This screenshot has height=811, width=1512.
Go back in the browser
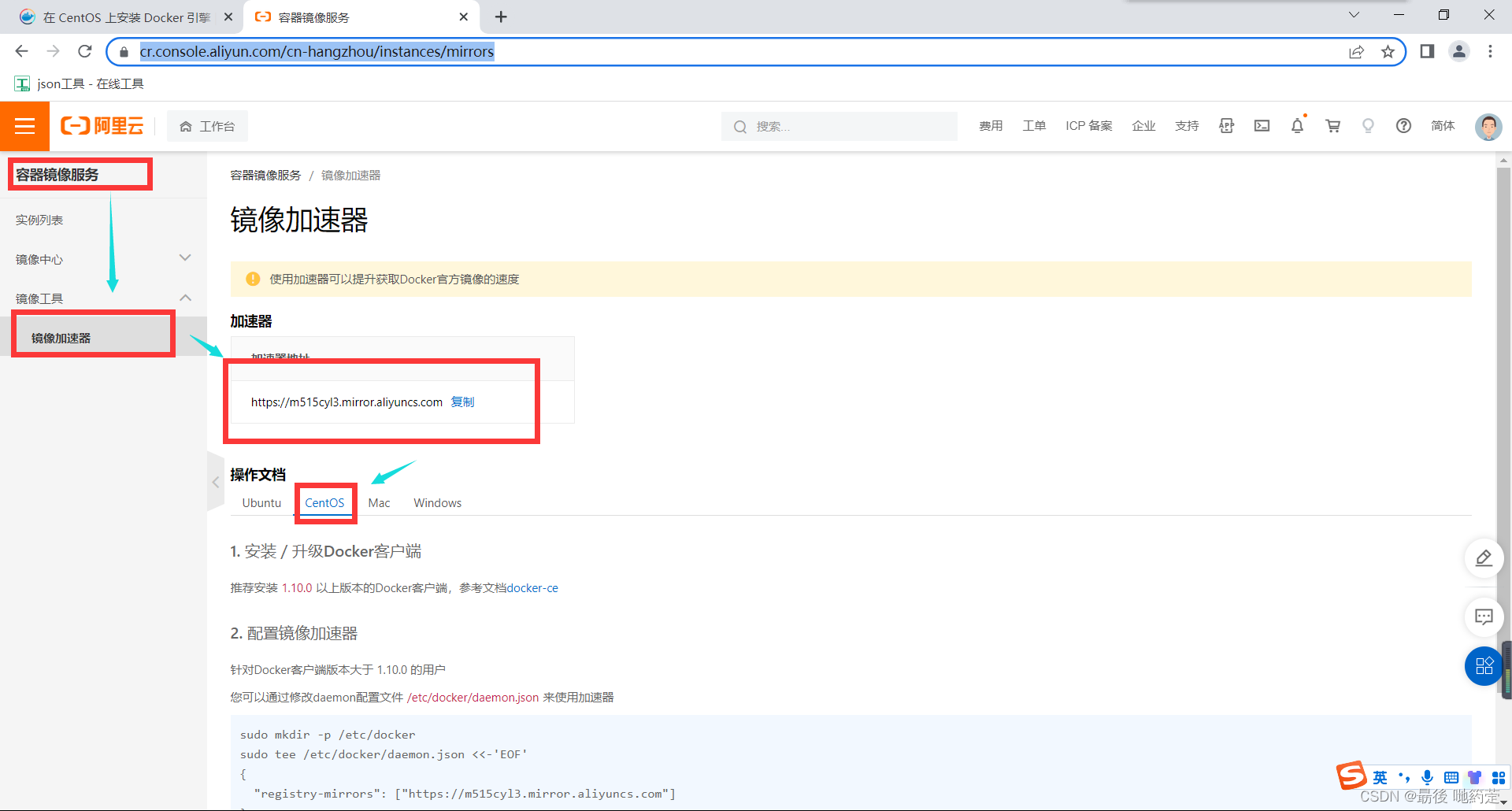pyautogui.click(x=21, y=51)
